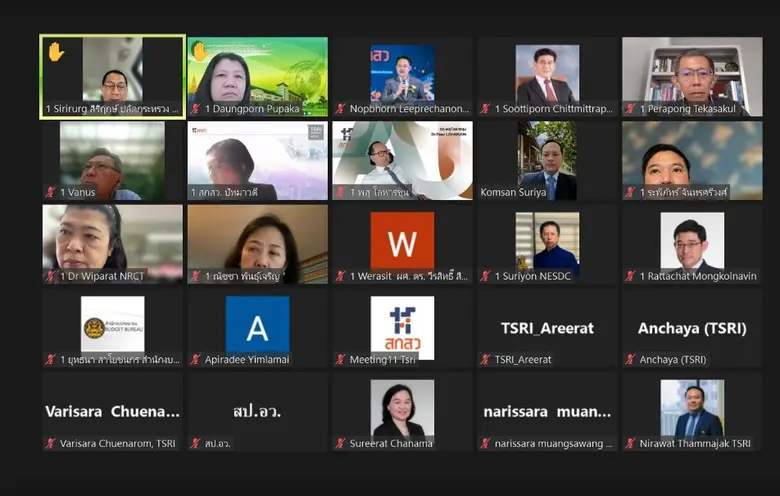
Task: Click muted mic icon beside Suriyon NESDC
Action: coord(486,276)
